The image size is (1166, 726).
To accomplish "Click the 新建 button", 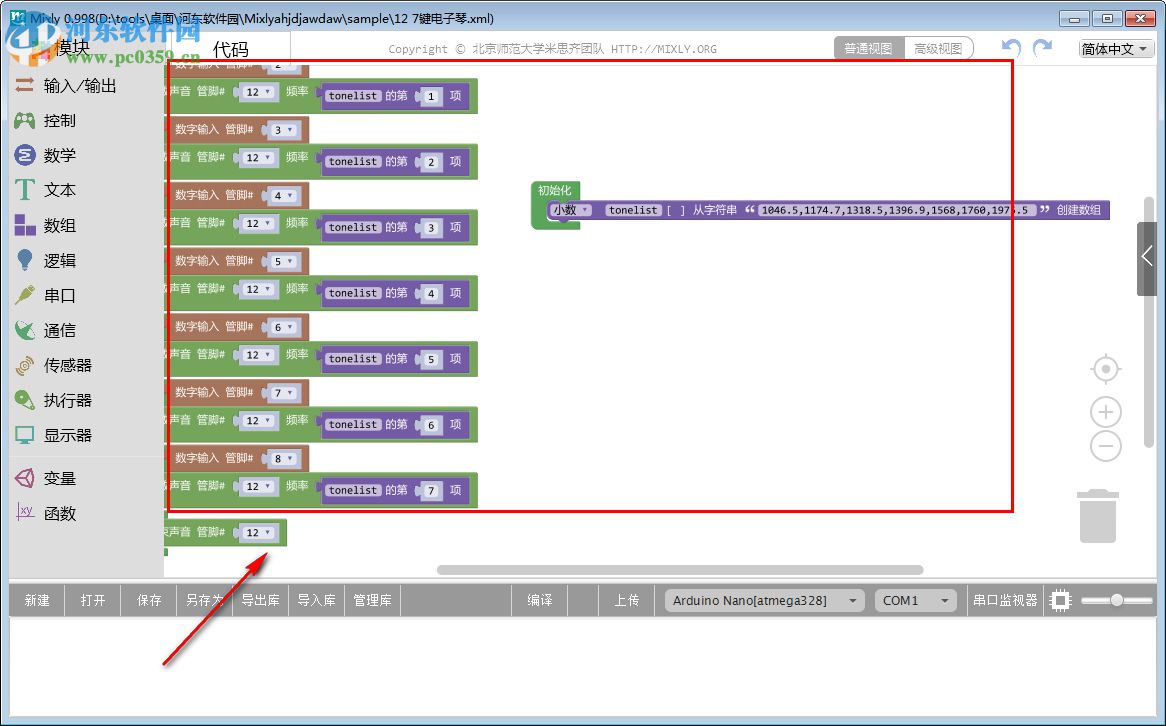I will [37, 600].
